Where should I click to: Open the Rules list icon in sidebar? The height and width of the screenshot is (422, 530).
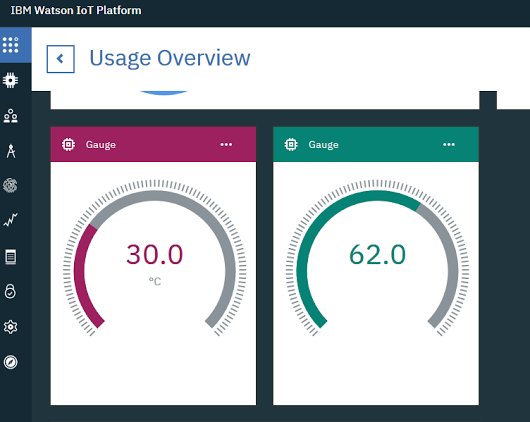[x=10, y=257]
